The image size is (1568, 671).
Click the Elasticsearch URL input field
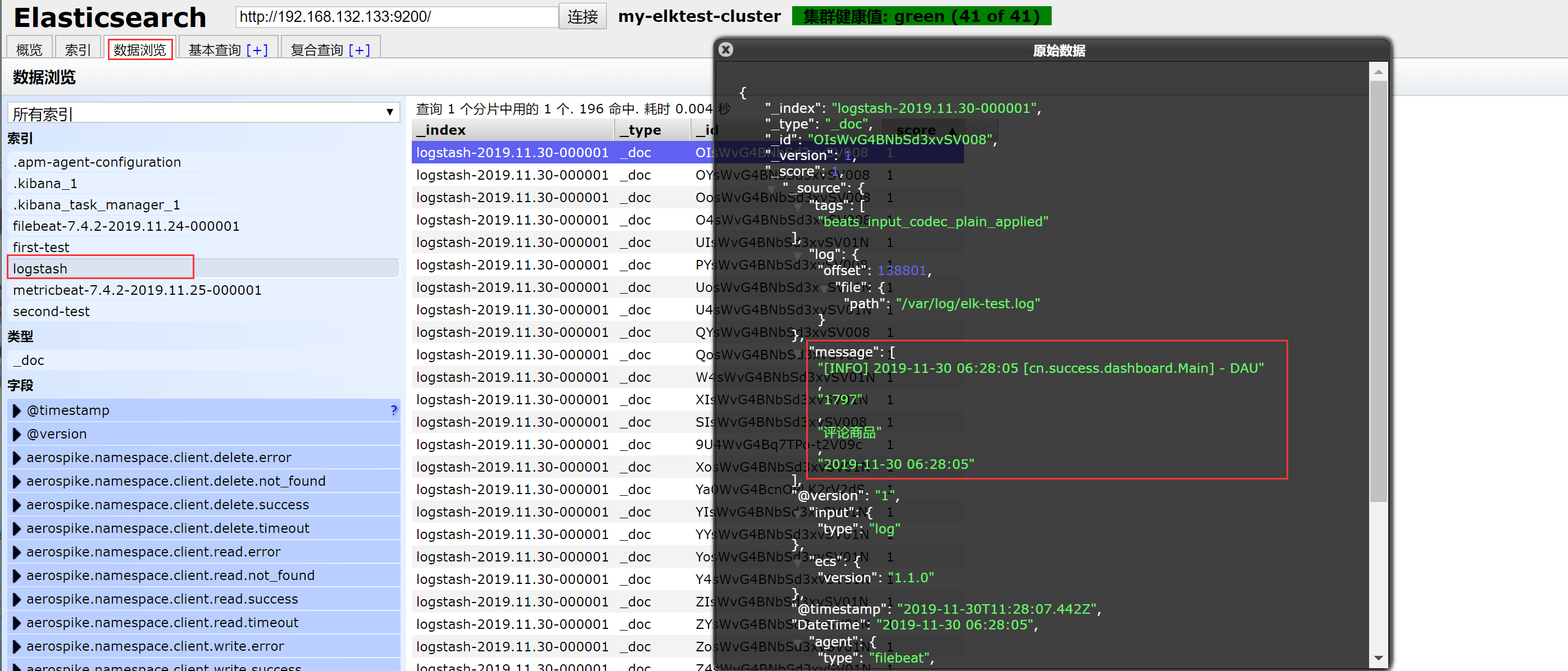point(397,16)
